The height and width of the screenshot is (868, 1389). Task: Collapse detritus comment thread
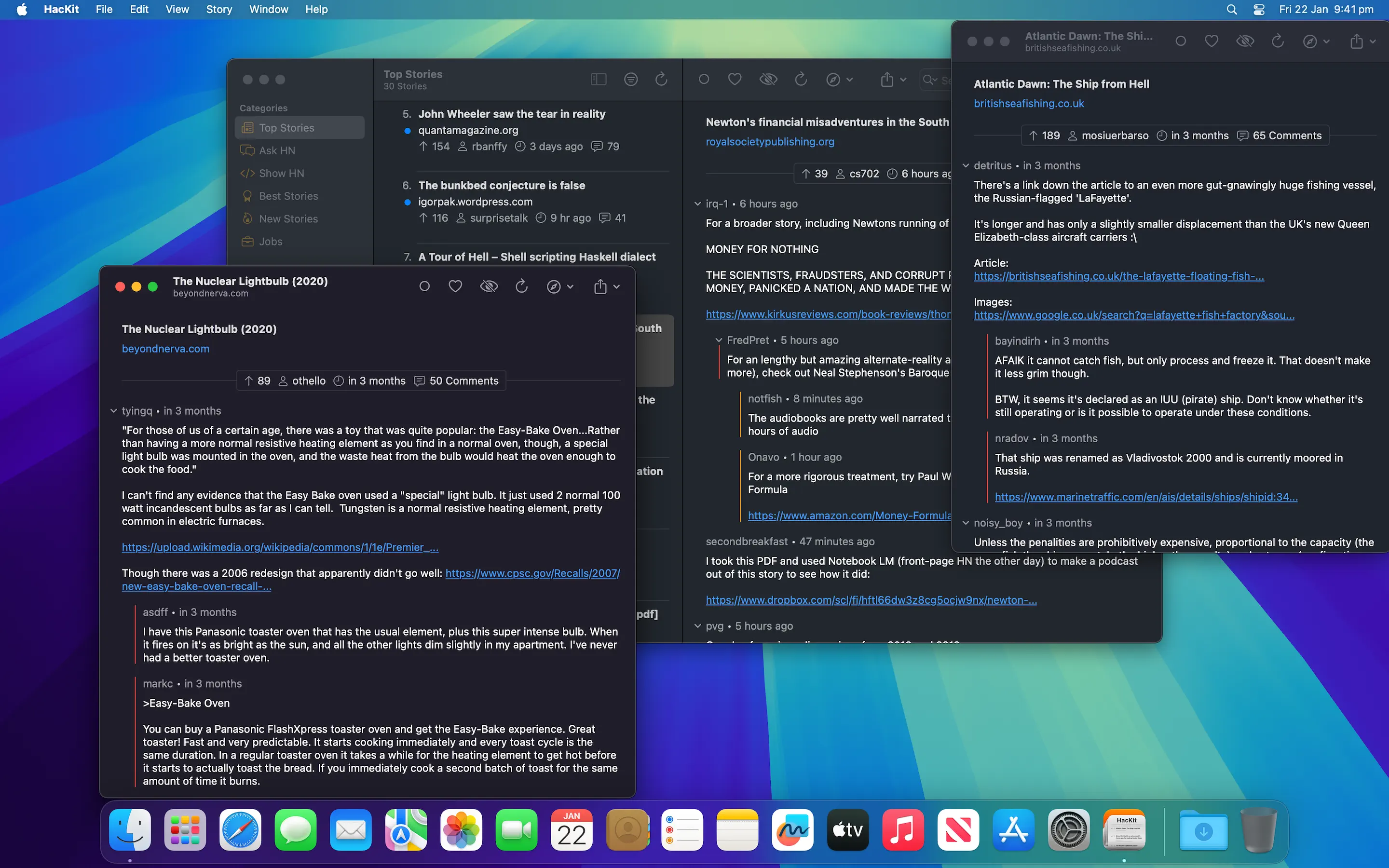[x=966, y=166]
